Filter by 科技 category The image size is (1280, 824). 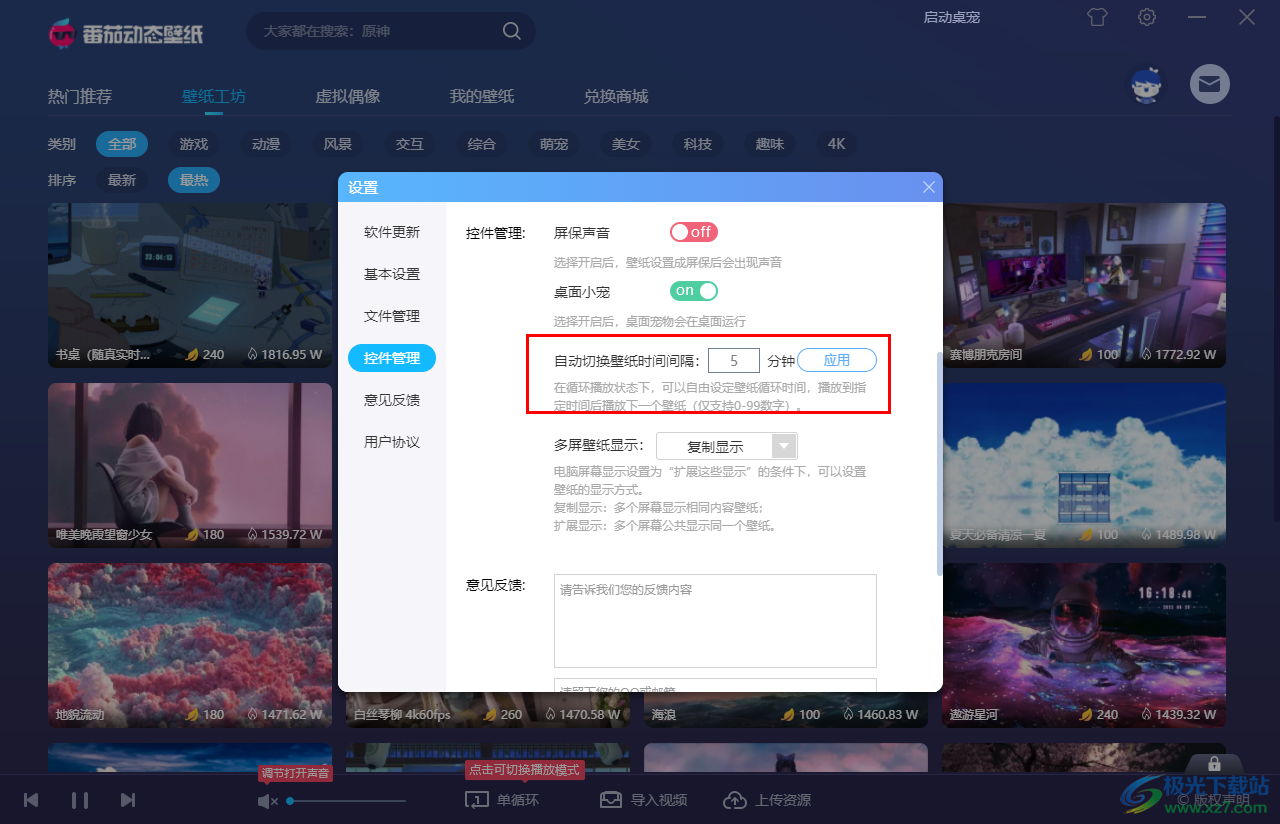pyautogui.click(x=698, y=144)
